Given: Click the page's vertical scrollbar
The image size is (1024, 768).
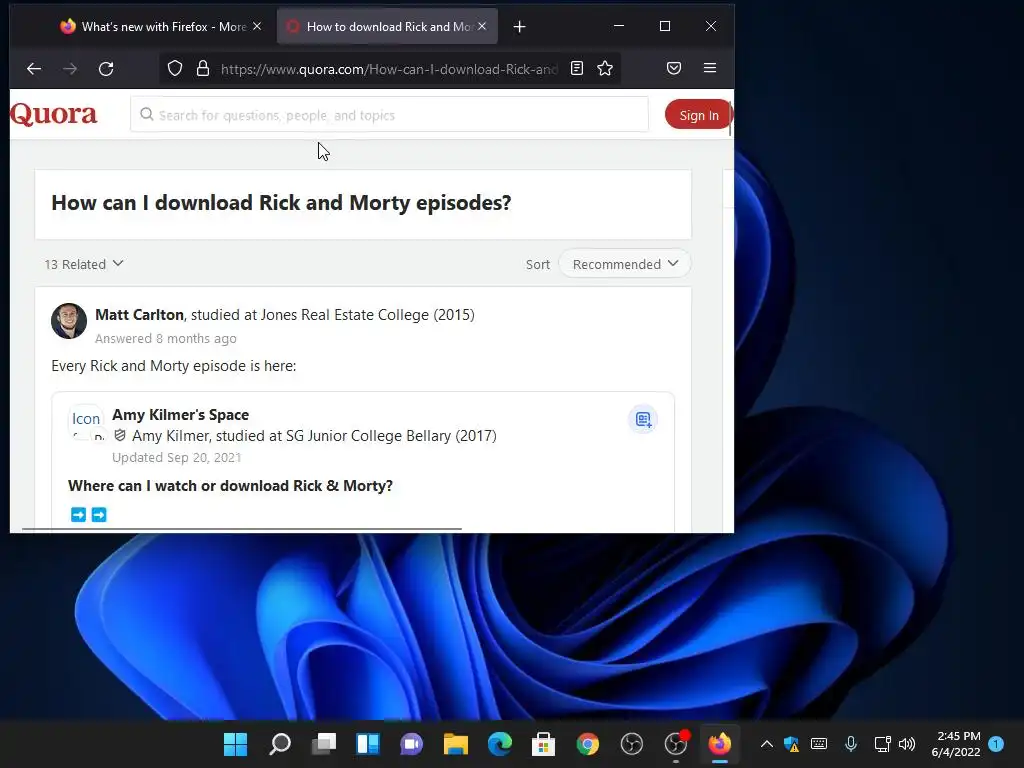Looking at the screenshot, I should pyautogui.click(x=729, y=118).
